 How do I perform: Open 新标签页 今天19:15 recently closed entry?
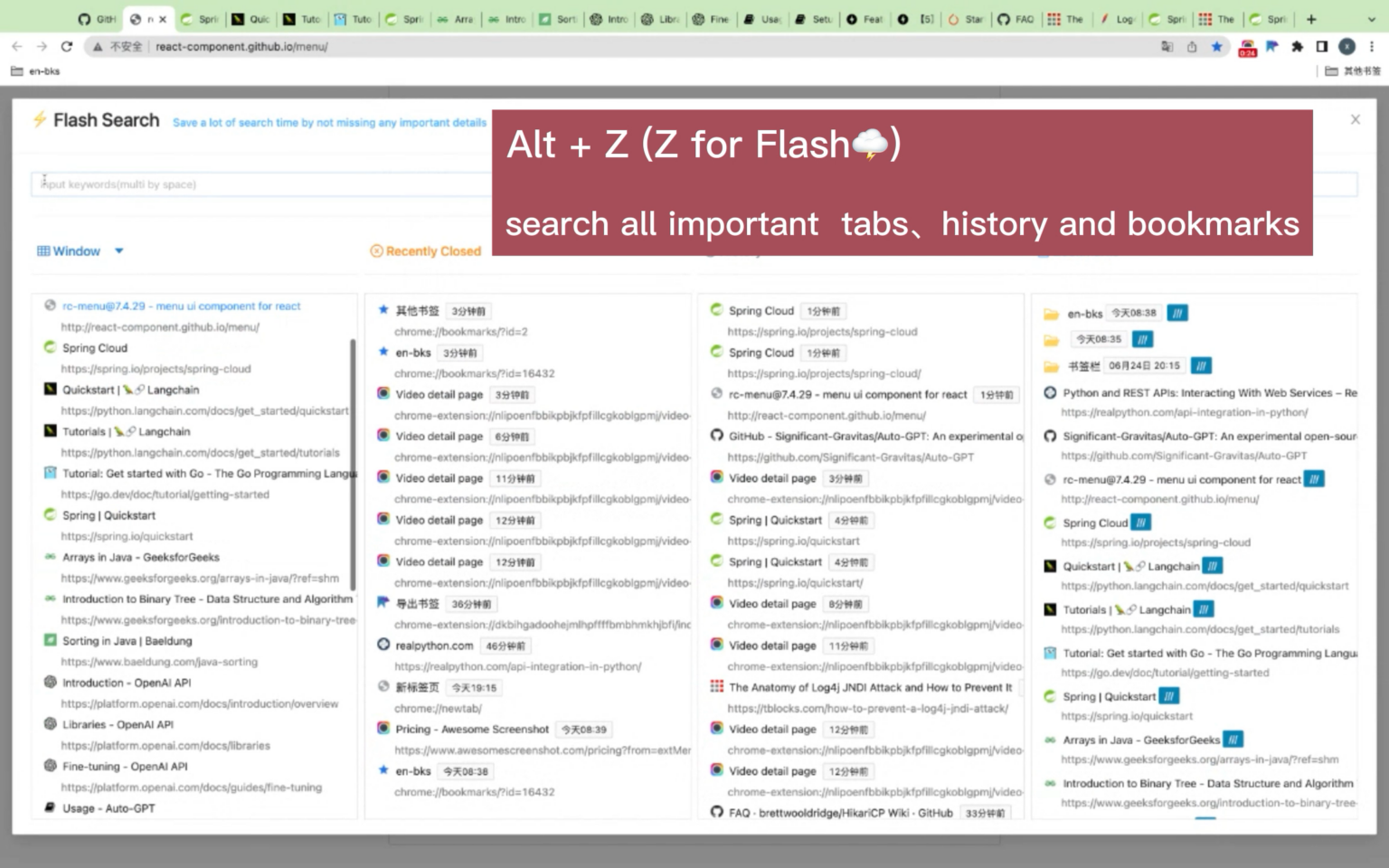tap(417, 687)
